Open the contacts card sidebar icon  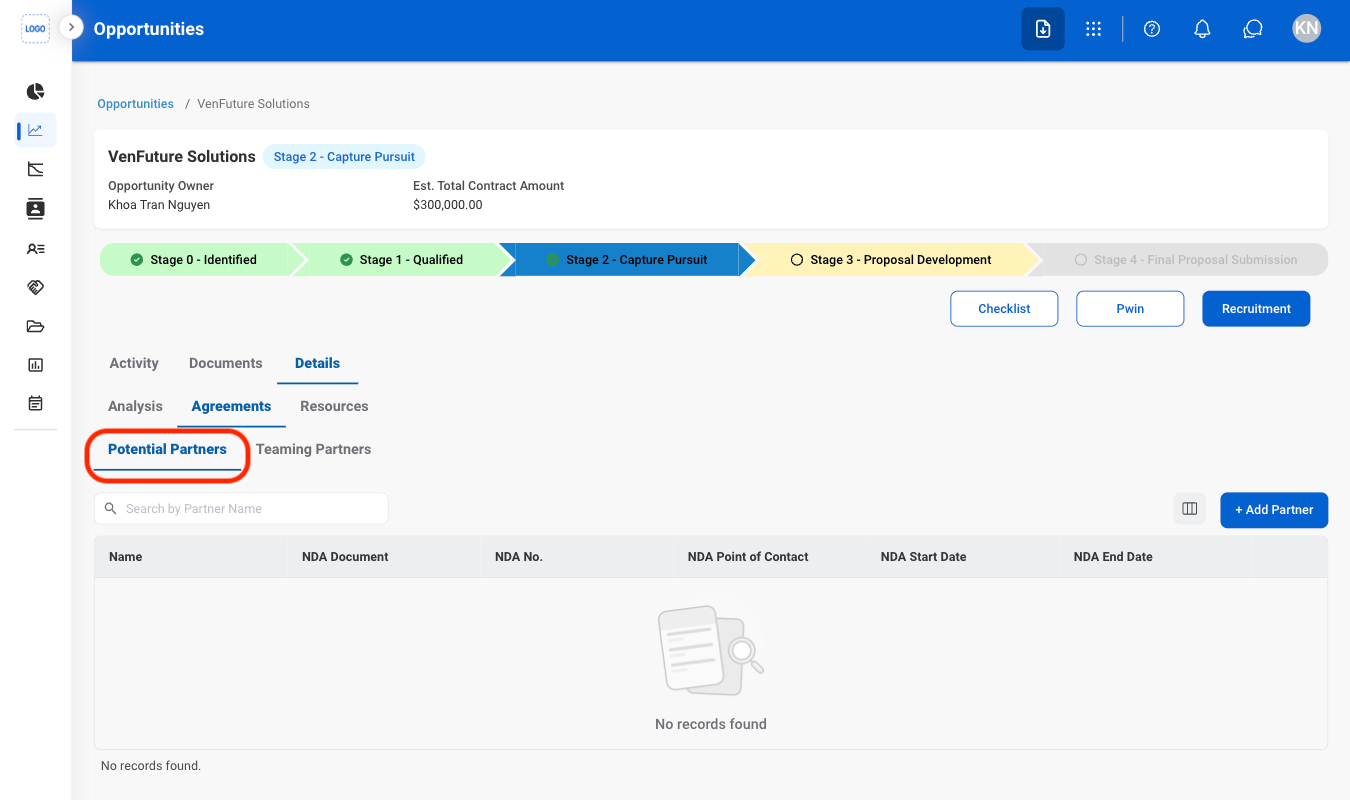[x=35, y=209]
